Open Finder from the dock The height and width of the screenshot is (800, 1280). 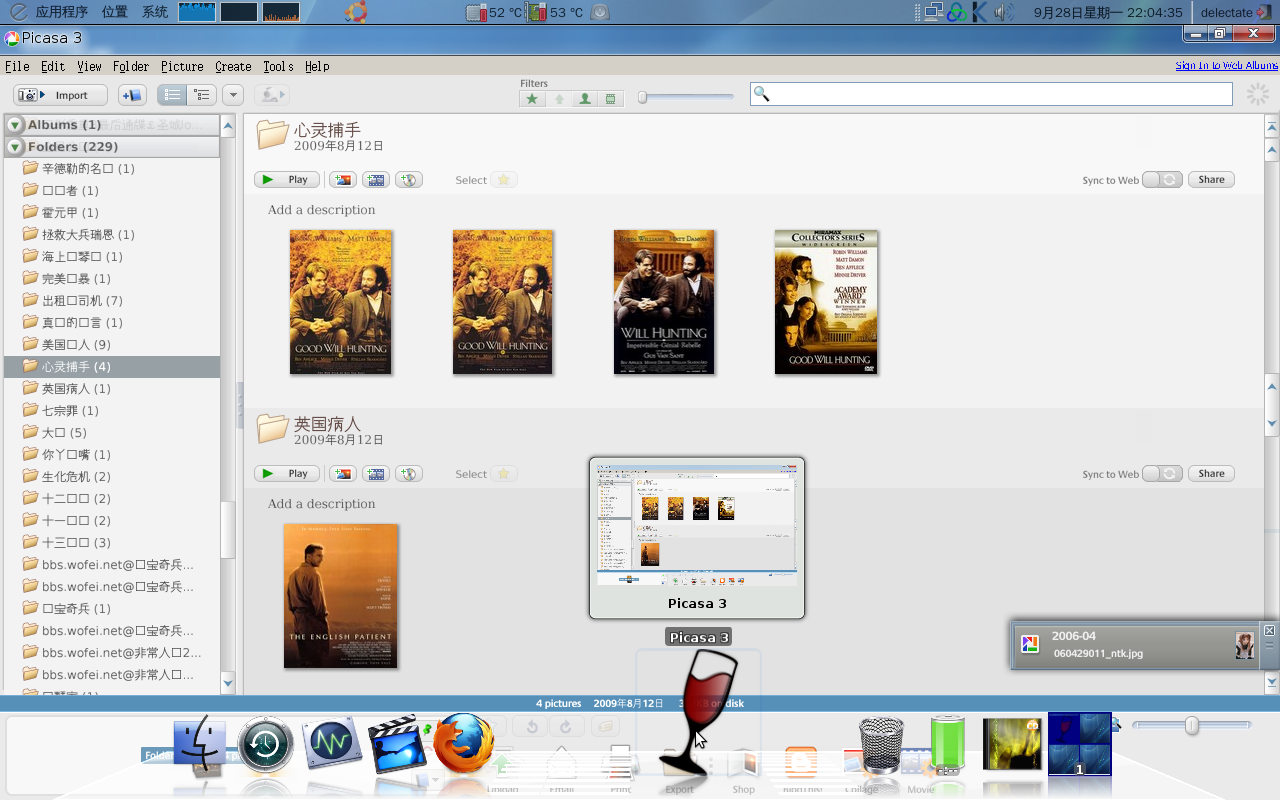click(x=201, y=745)
